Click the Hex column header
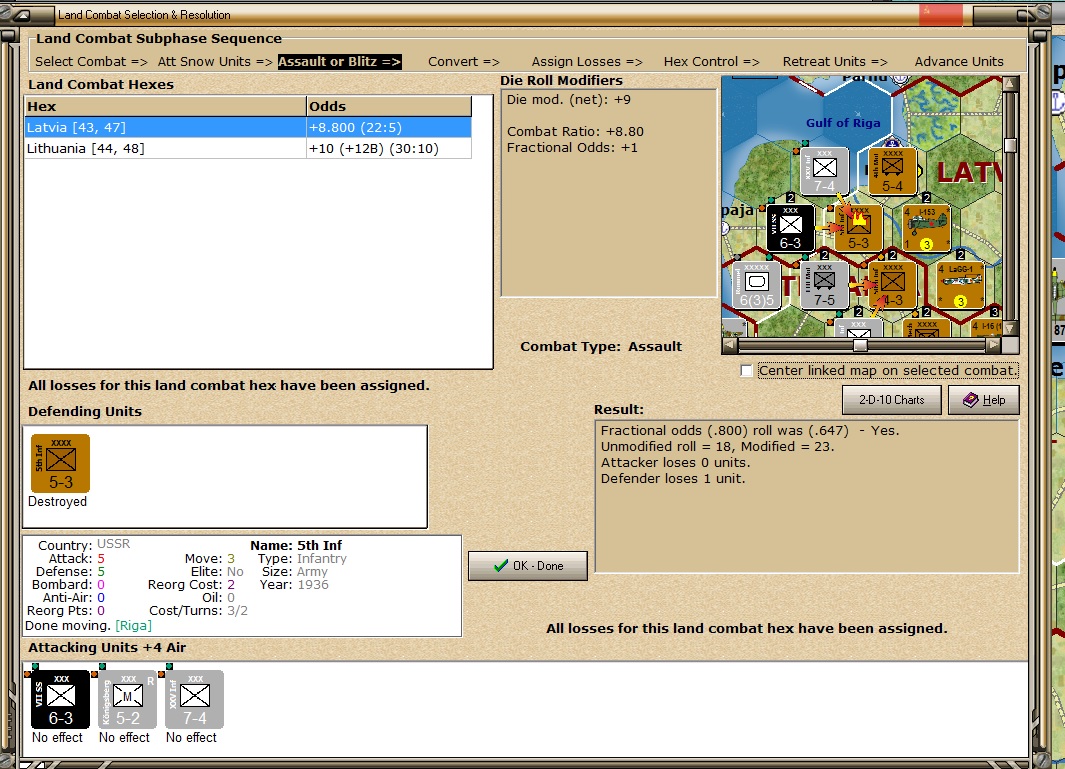 pyautogui.click(x=165, y=107)
